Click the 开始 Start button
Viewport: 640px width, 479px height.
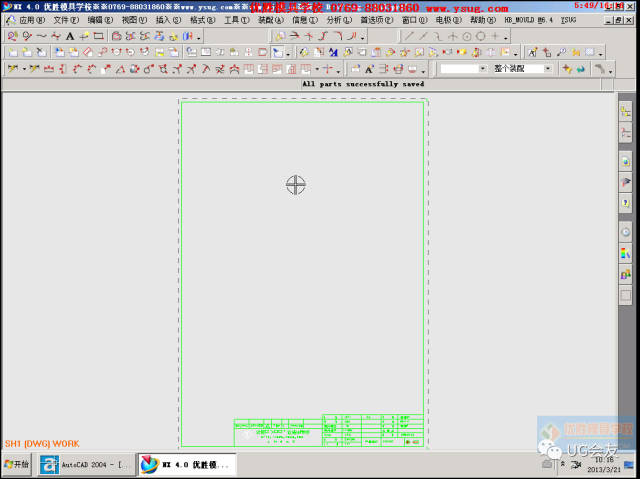point(17,465)
